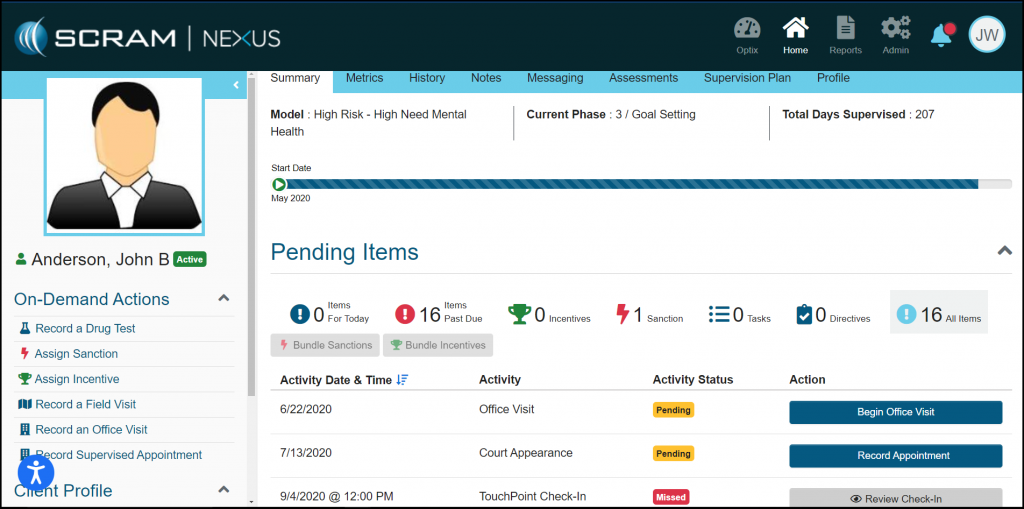Open the accessibility widget icon
Screen dimensions: 1024x509
click(36, 472)
